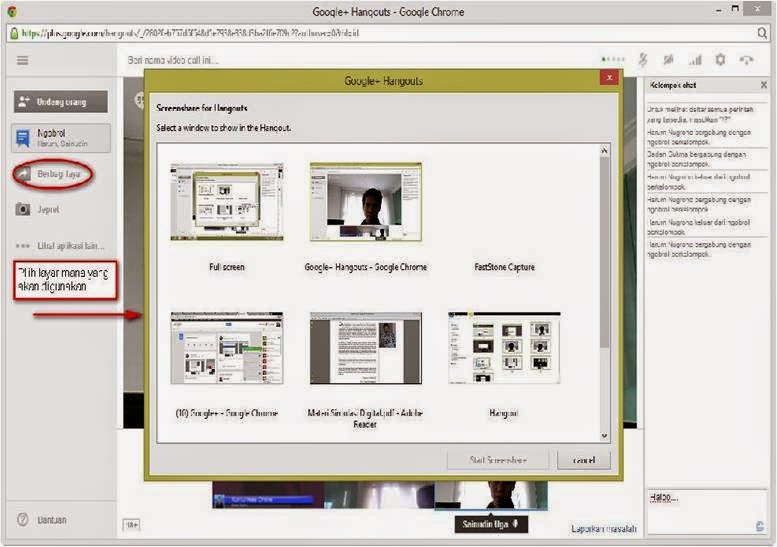Select the Sainudin participant video thumbnail
This screenshot has width=777, height=547.
tap(491, 495)
